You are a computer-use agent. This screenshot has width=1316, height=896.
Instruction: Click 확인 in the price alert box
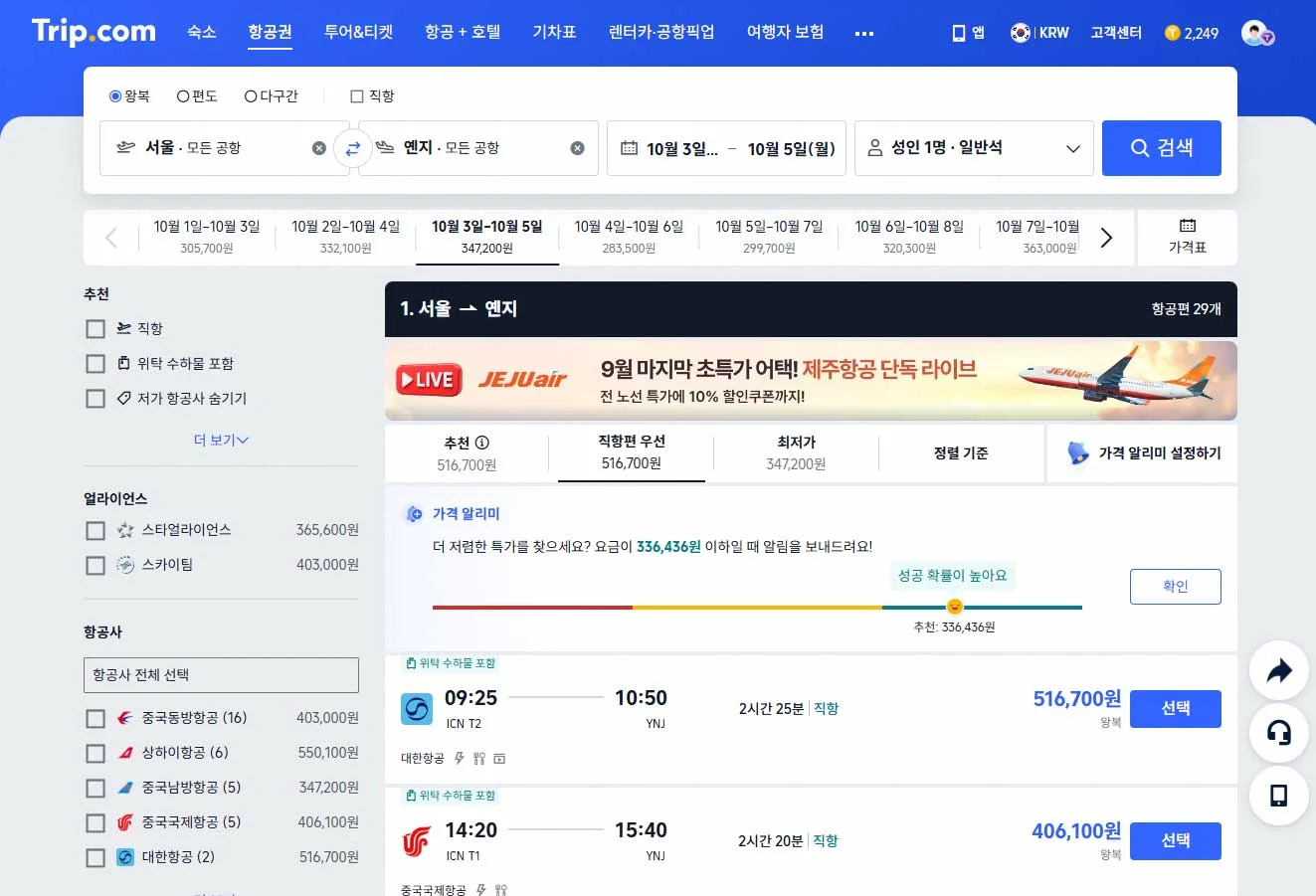pos(1176,587)
